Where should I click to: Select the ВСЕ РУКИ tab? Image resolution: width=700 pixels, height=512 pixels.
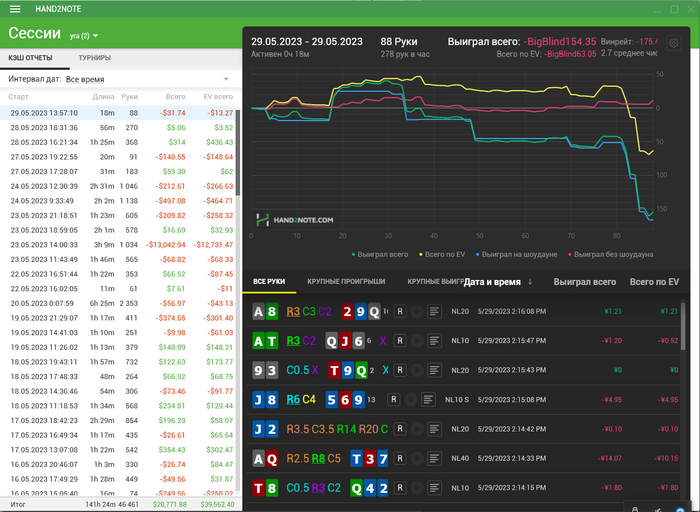pos(269,282)
